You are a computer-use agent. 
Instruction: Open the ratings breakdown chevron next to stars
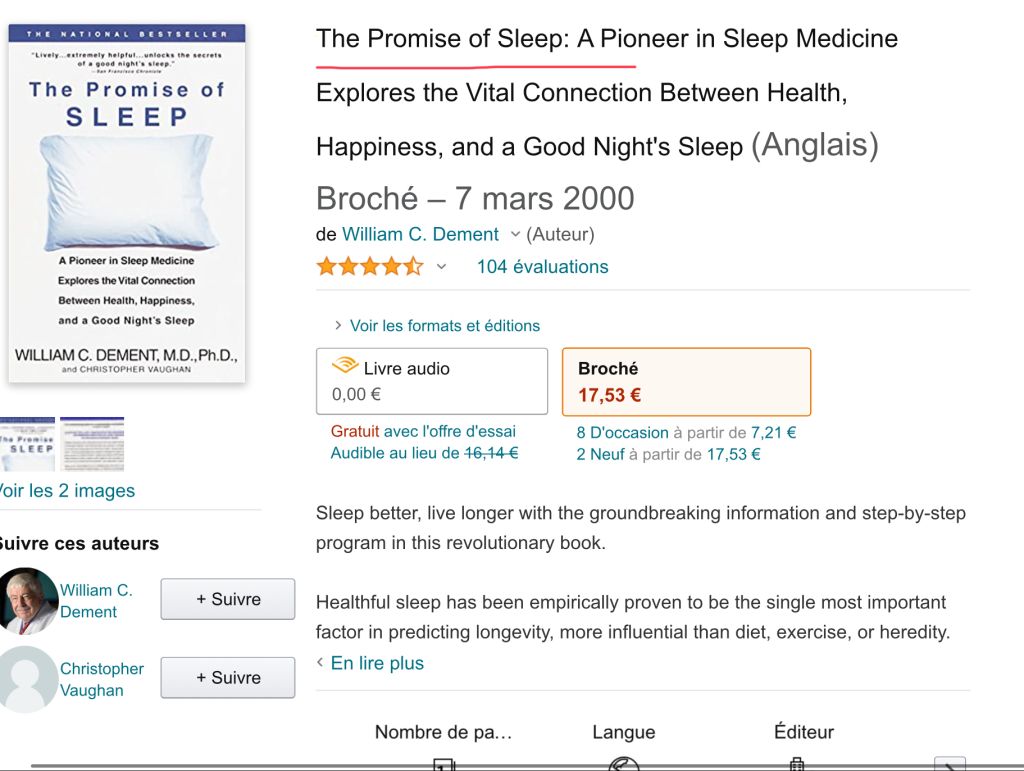point(441,267)
